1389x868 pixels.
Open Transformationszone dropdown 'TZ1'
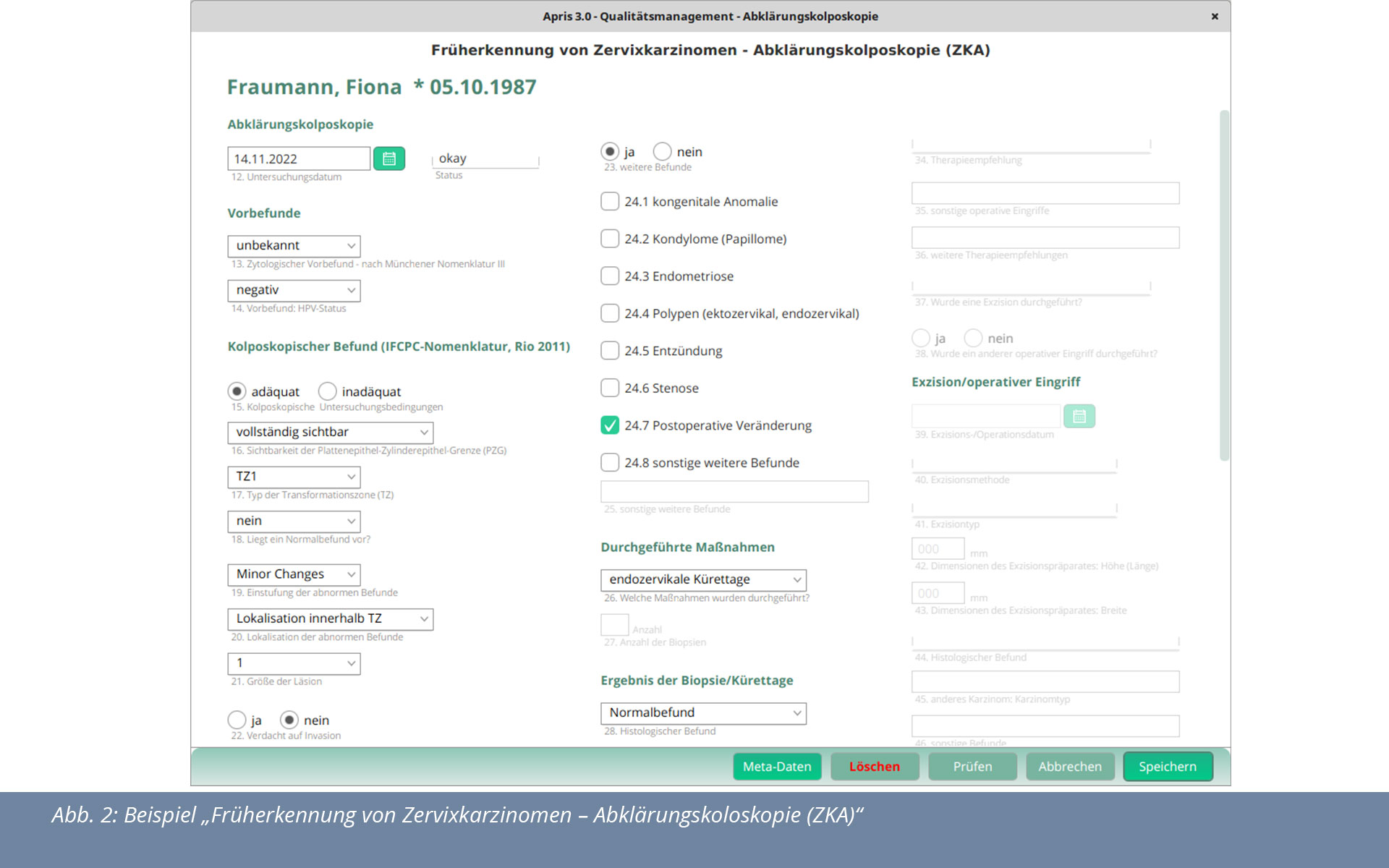tap(294, 477)
